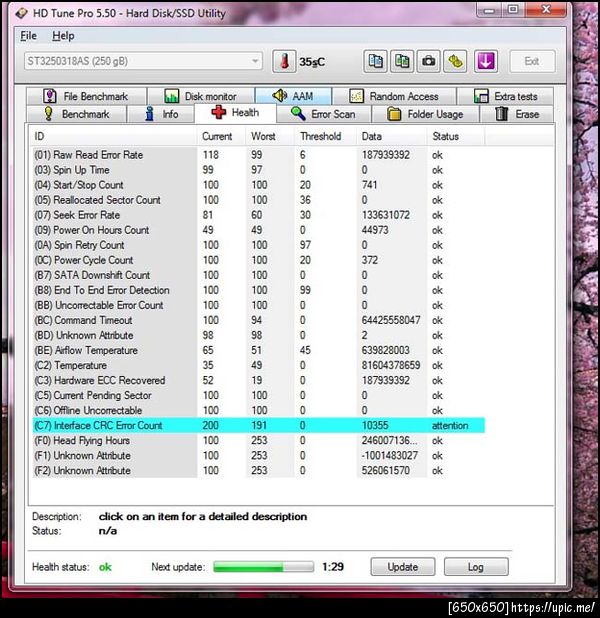Click the Status column header
The height and width of the screenshot is (618, 600).
(x=456, y=136)
